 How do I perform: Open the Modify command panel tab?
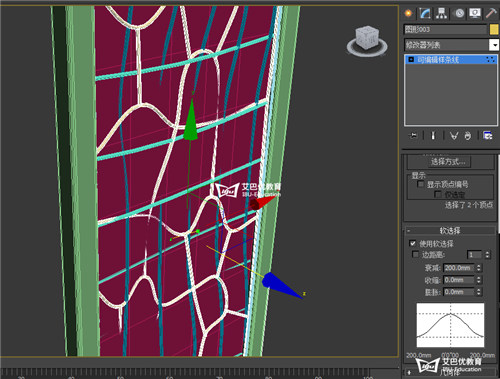tap(425, 13)
